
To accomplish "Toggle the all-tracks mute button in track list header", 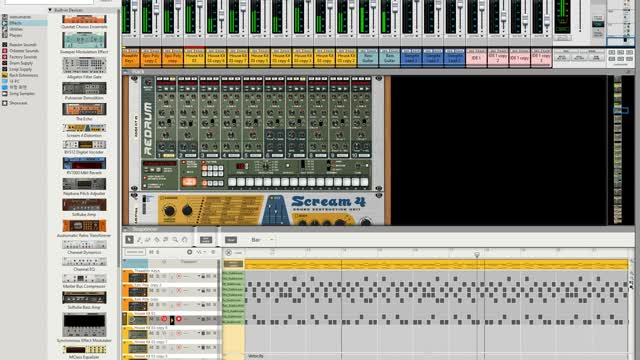I will 151,252.
